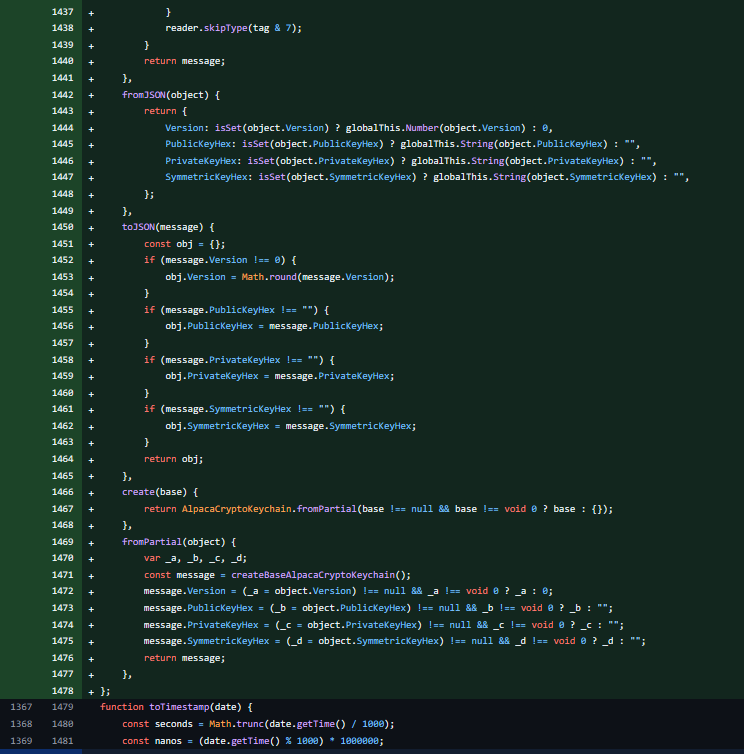Click 'if (message.SymmetricKeyHex' condition on line 1461

239,409
